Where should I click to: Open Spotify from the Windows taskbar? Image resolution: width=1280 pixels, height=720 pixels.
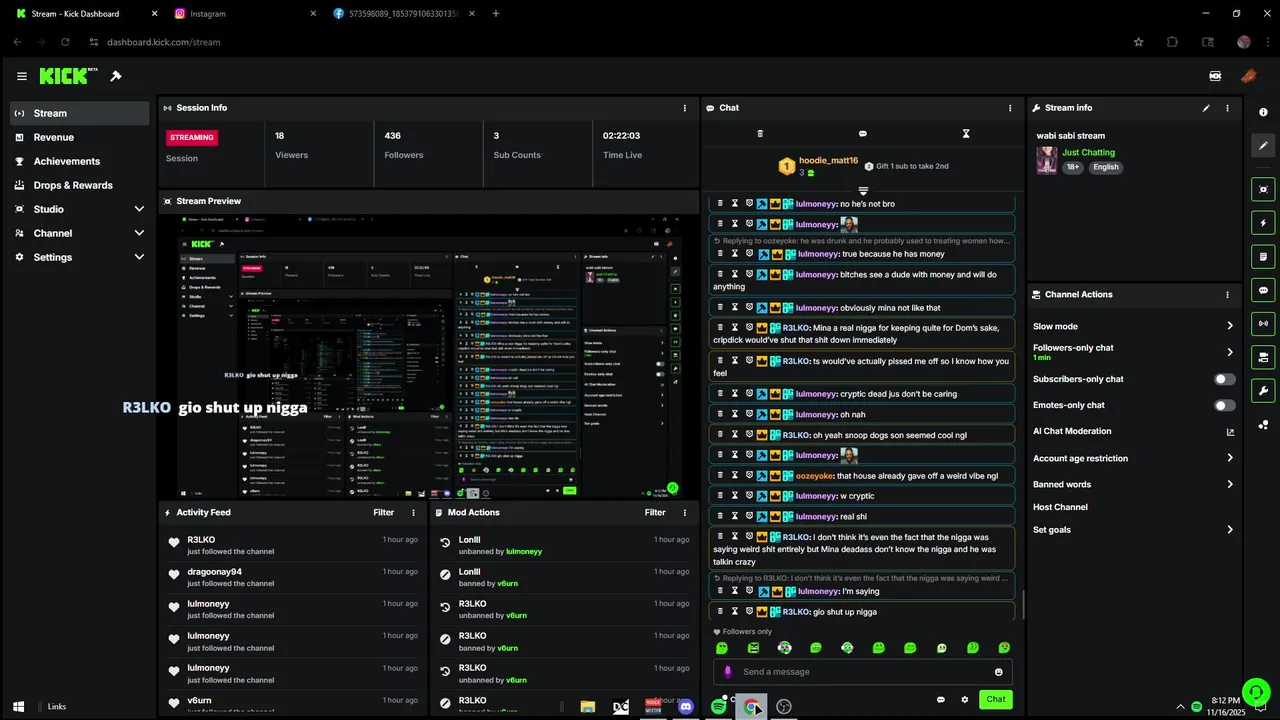point(718,707)
